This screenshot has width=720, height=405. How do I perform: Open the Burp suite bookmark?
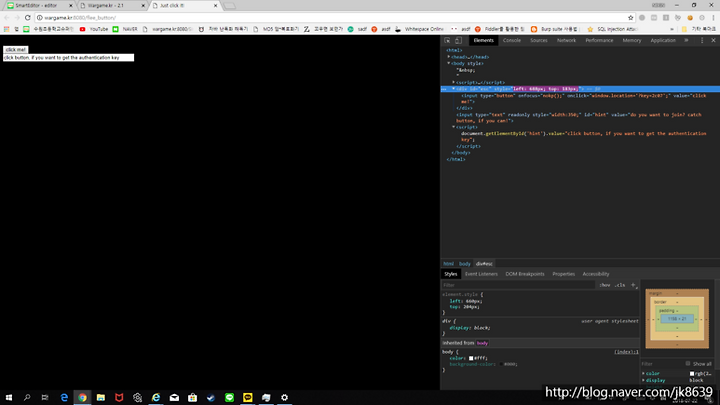[x=554, y=29]
